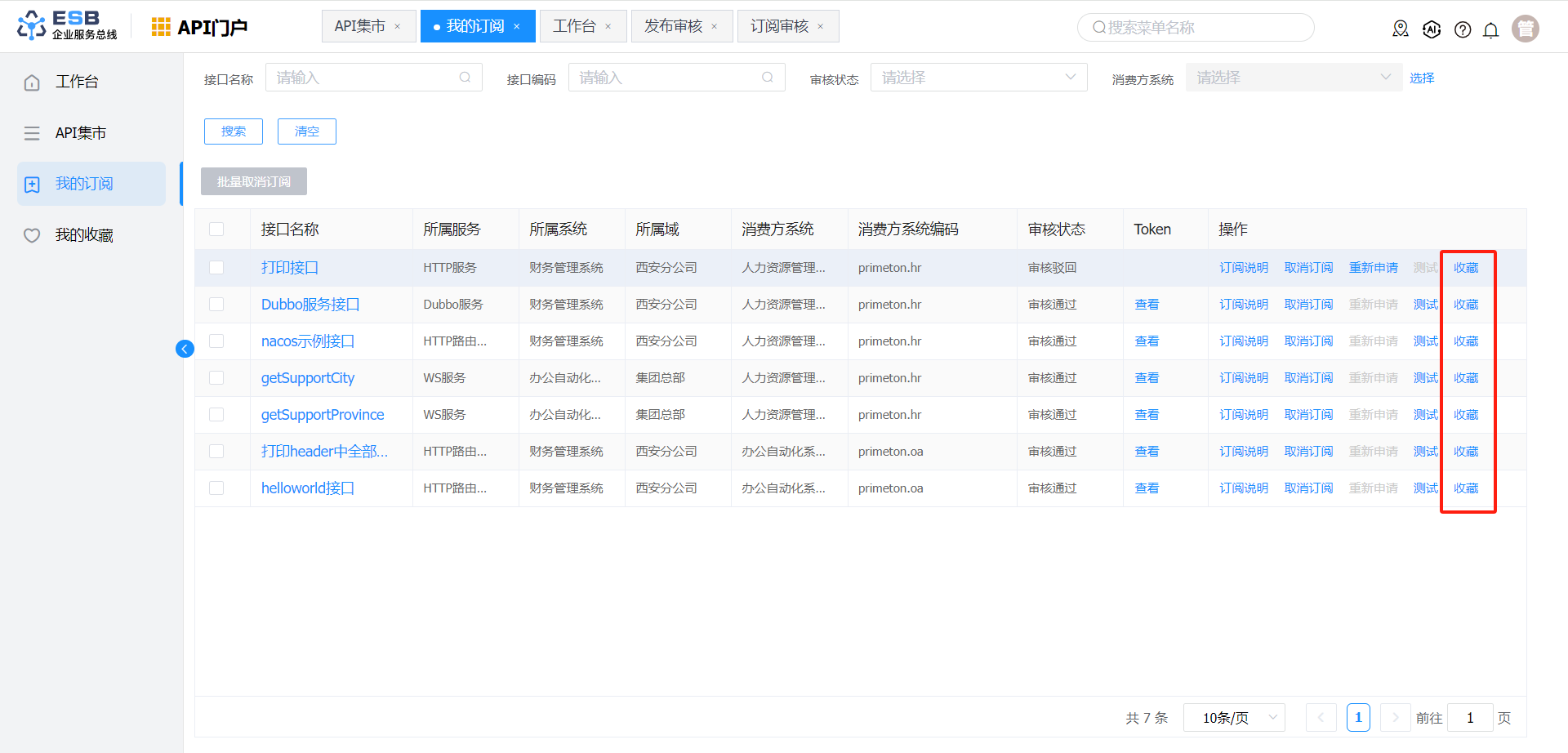The image size is (1568, 753).
Task: Click the API门户 grid icon
Action: click(x=161, y=27)
